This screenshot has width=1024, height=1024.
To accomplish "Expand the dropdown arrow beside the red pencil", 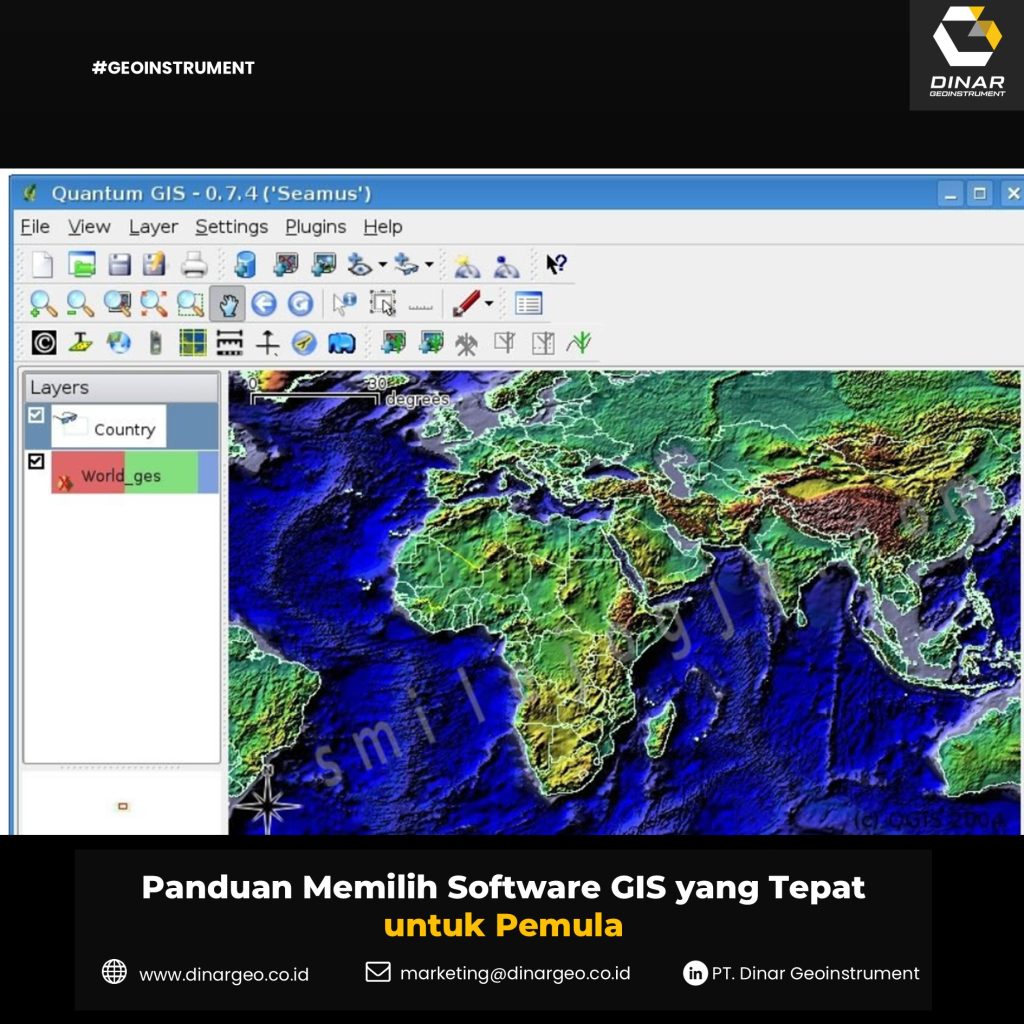I will point(488,303).
